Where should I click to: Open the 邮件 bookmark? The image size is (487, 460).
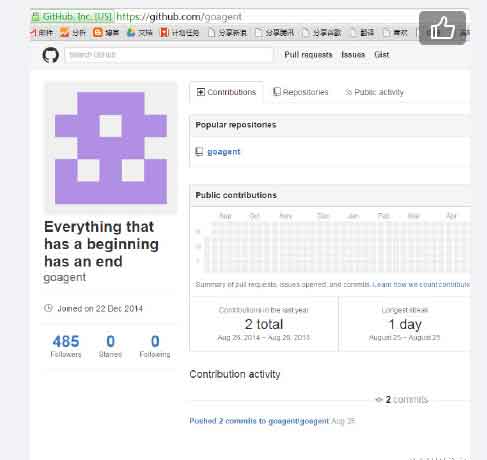coord(42,32)
